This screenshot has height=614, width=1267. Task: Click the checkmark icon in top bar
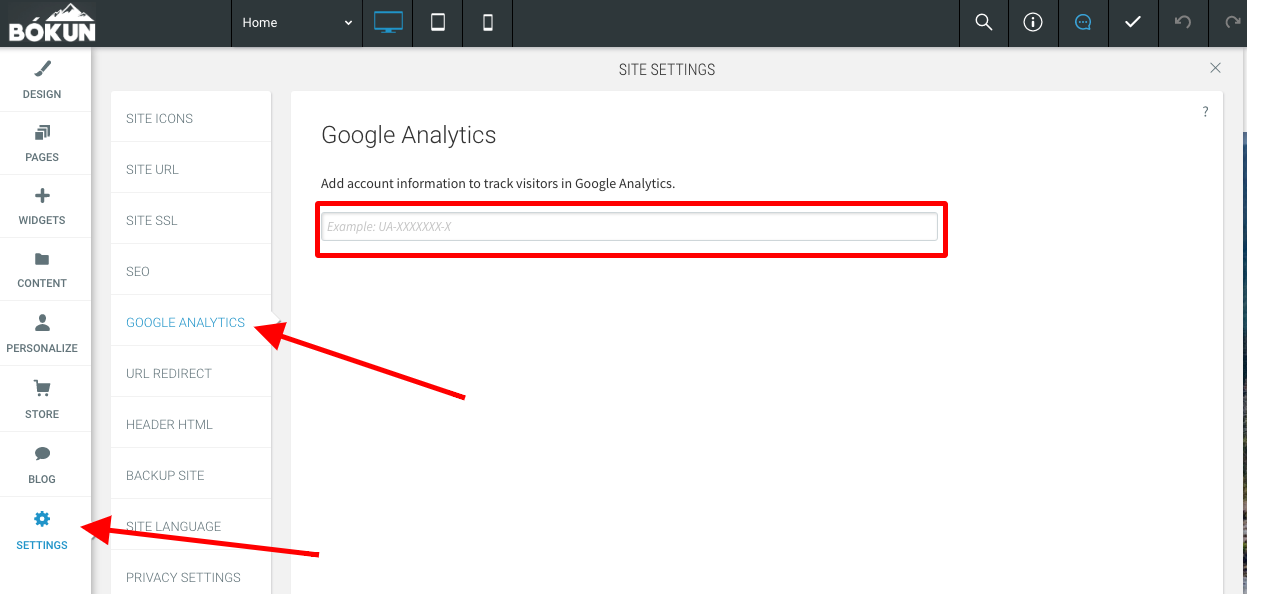pos(1133,22)
